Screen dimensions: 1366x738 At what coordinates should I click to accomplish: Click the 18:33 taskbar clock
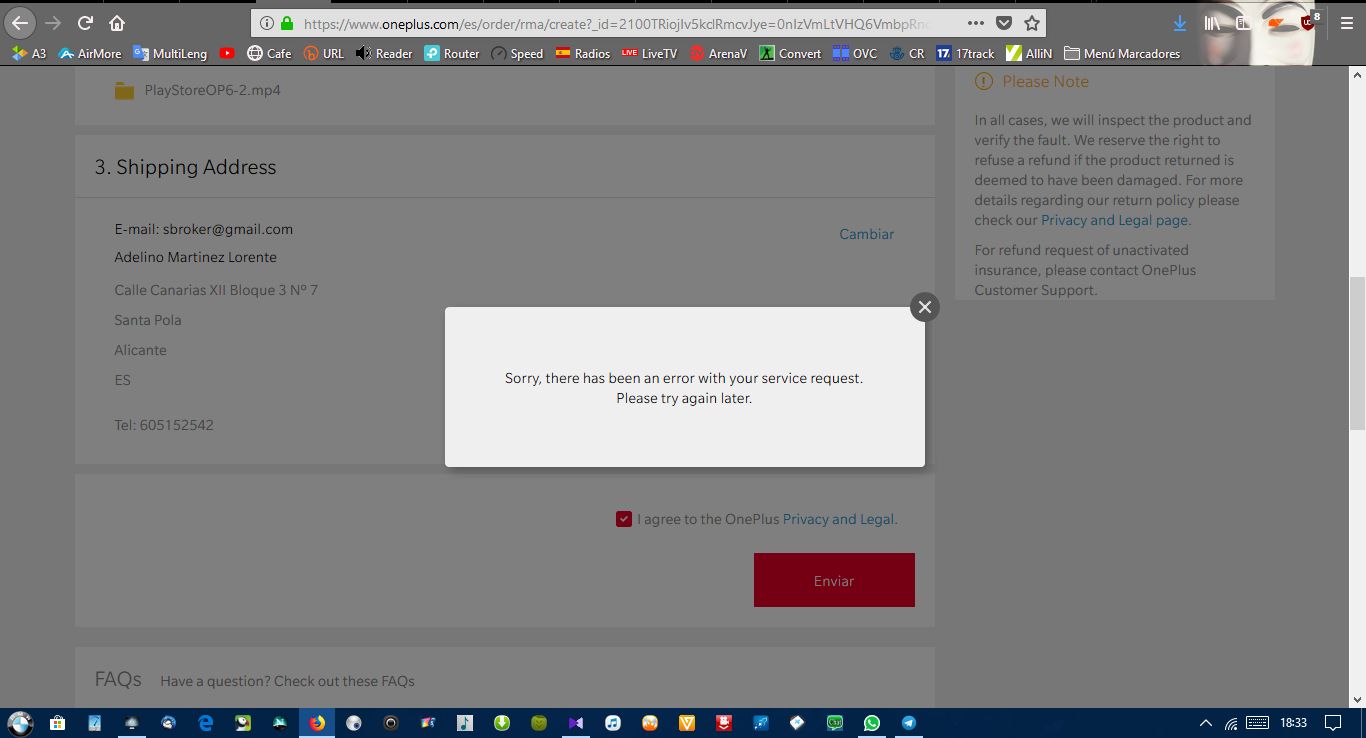coord(1293,722)
